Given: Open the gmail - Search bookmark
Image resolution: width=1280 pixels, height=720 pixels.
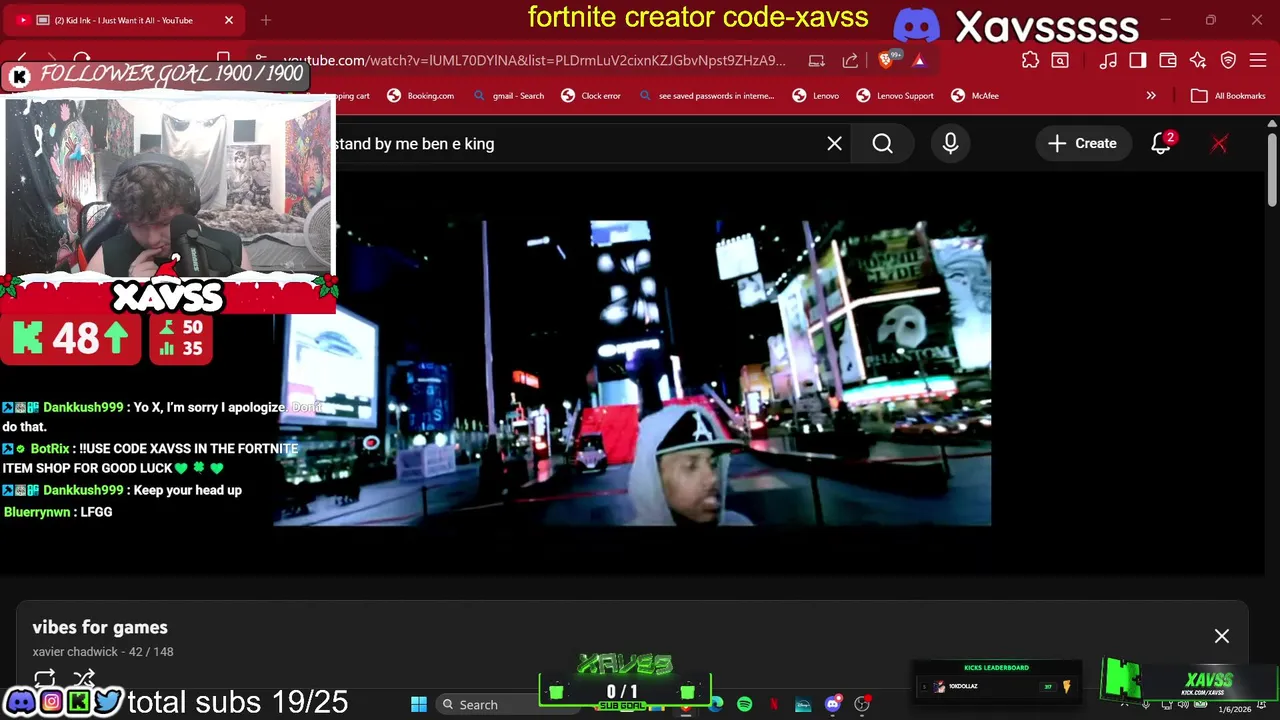Looking at the screenshot, I should tap(508, 96).
